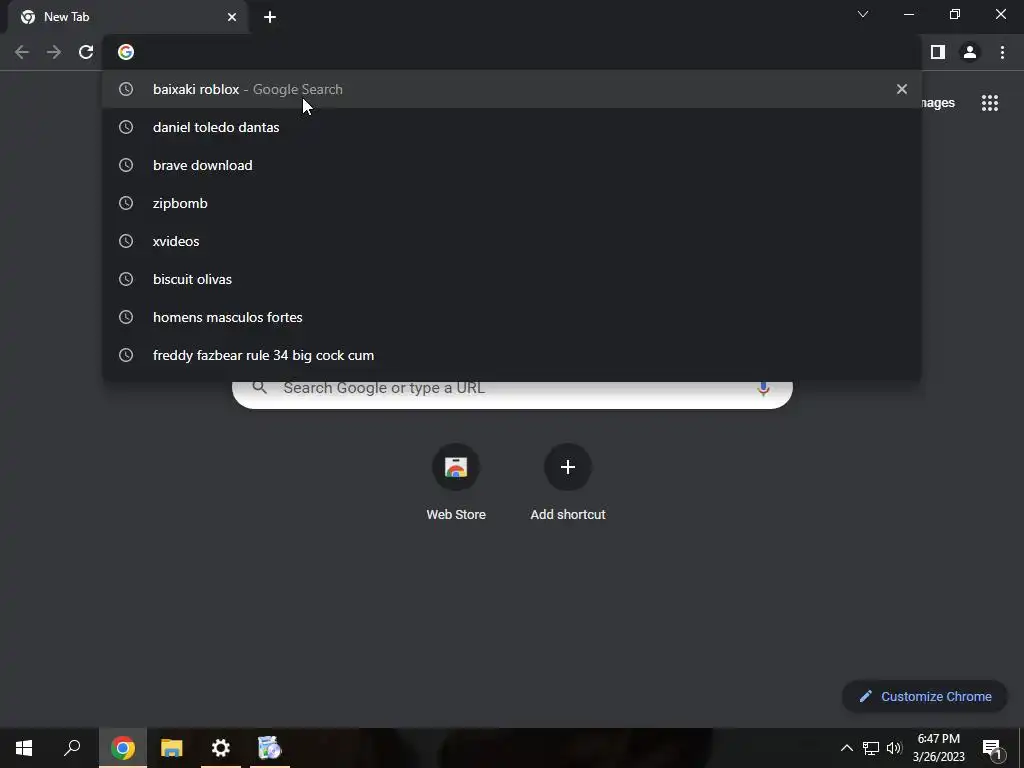This screenshot has width=1024, height=768.
Task: Click the volume speaker icon in the tray
Action: tap(894, 748)
